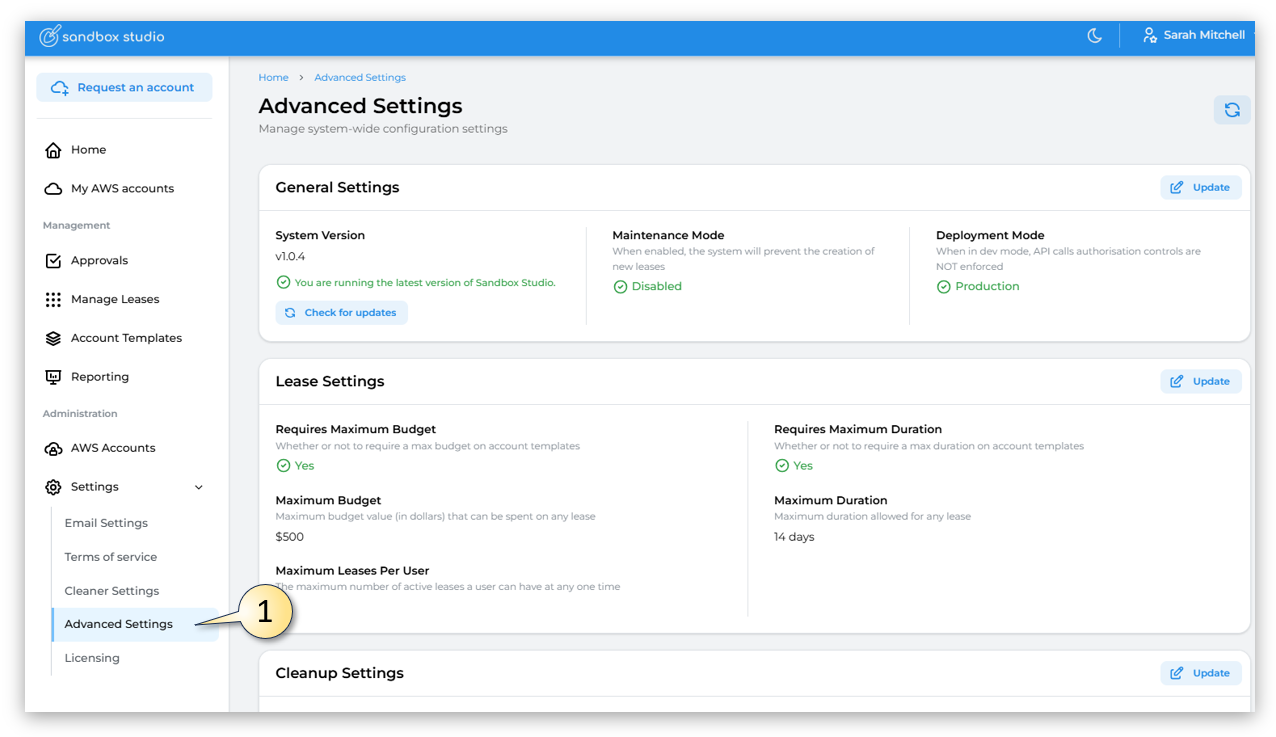Open Email Settings submenu item

[106, 523]
